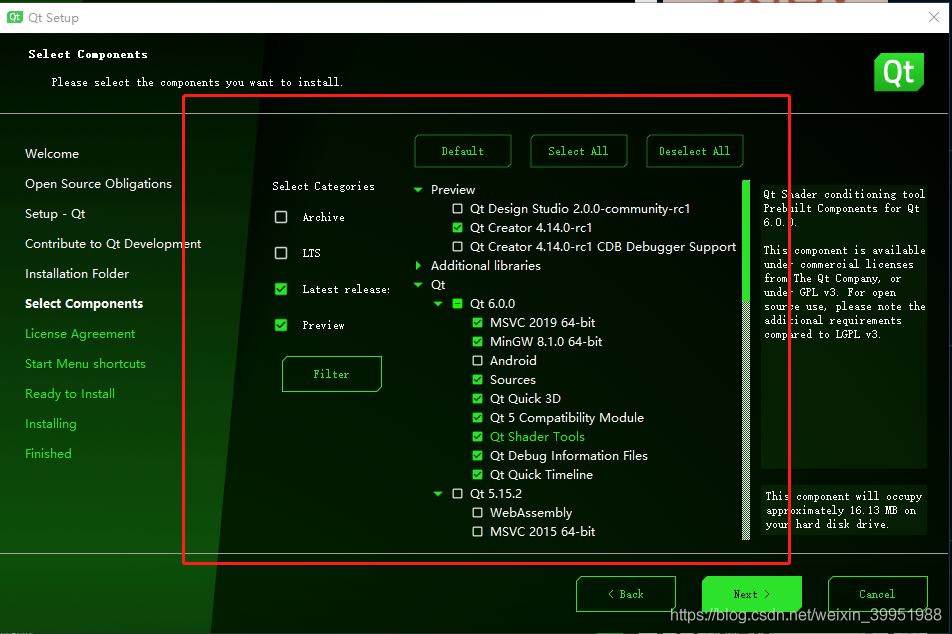Screen dimensions: 952x634
Task: Click the Installation Folder step
Action: [x=77, y=274]
